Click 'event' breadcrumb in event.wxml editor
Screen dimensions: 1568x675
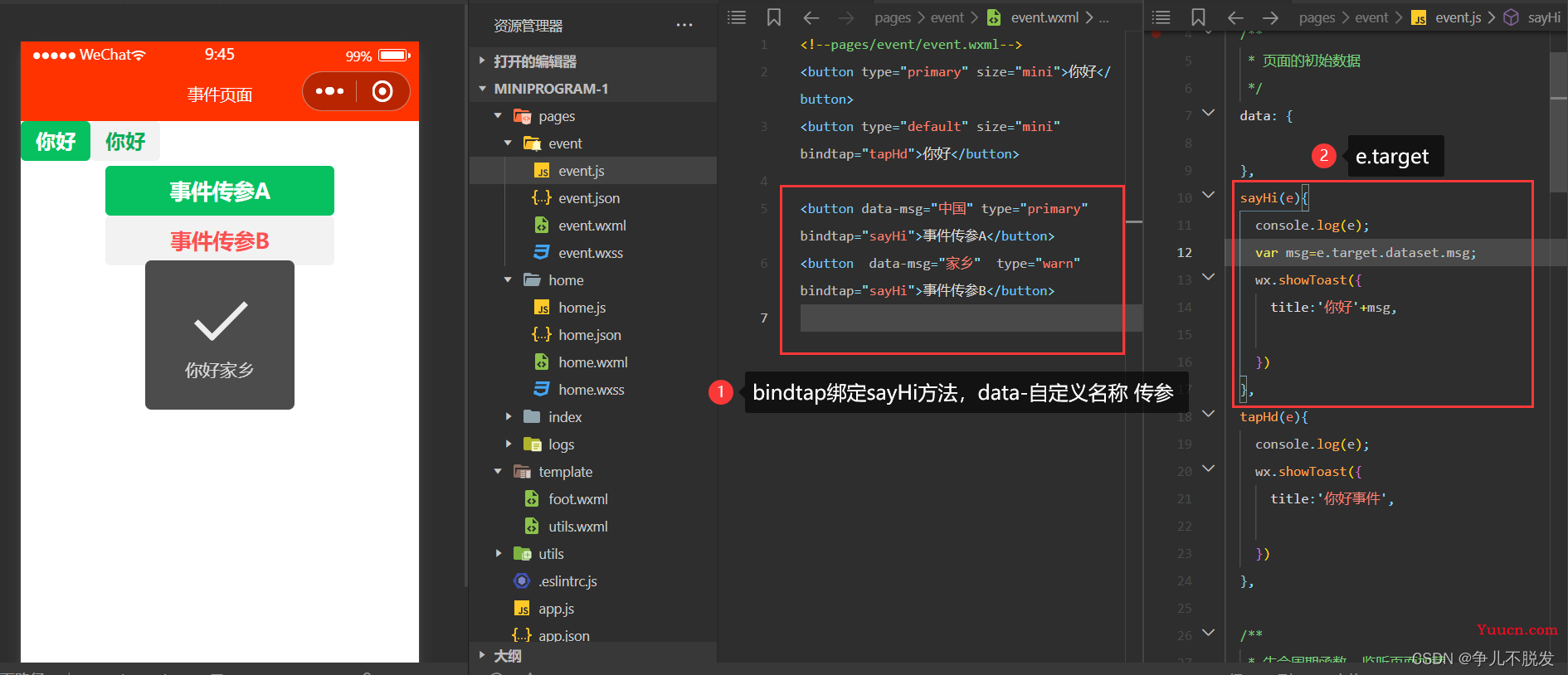947,17
